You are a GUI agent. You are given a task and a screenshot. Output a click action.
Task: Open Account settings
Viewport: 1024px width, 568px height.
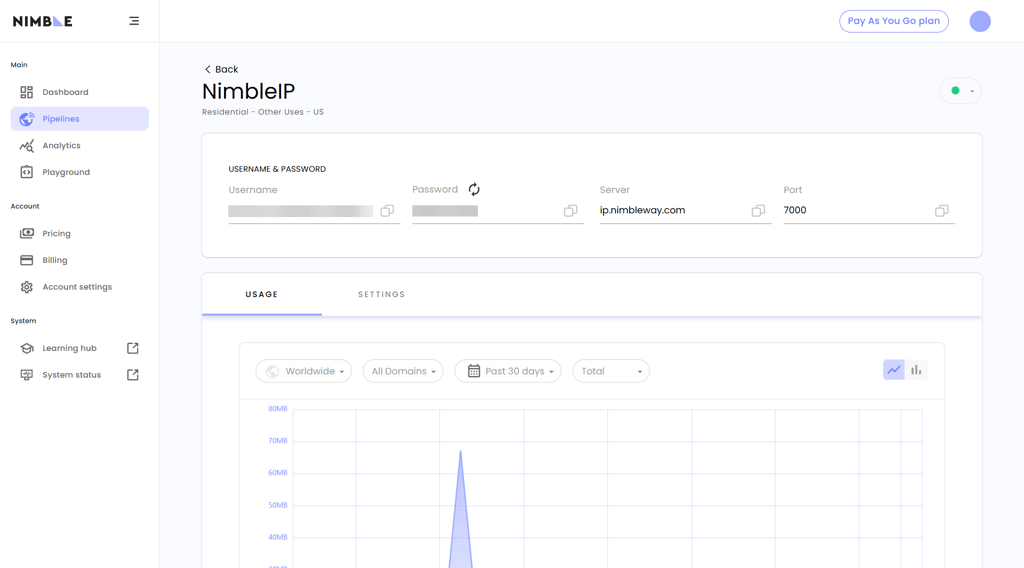[x=80, y=287]
